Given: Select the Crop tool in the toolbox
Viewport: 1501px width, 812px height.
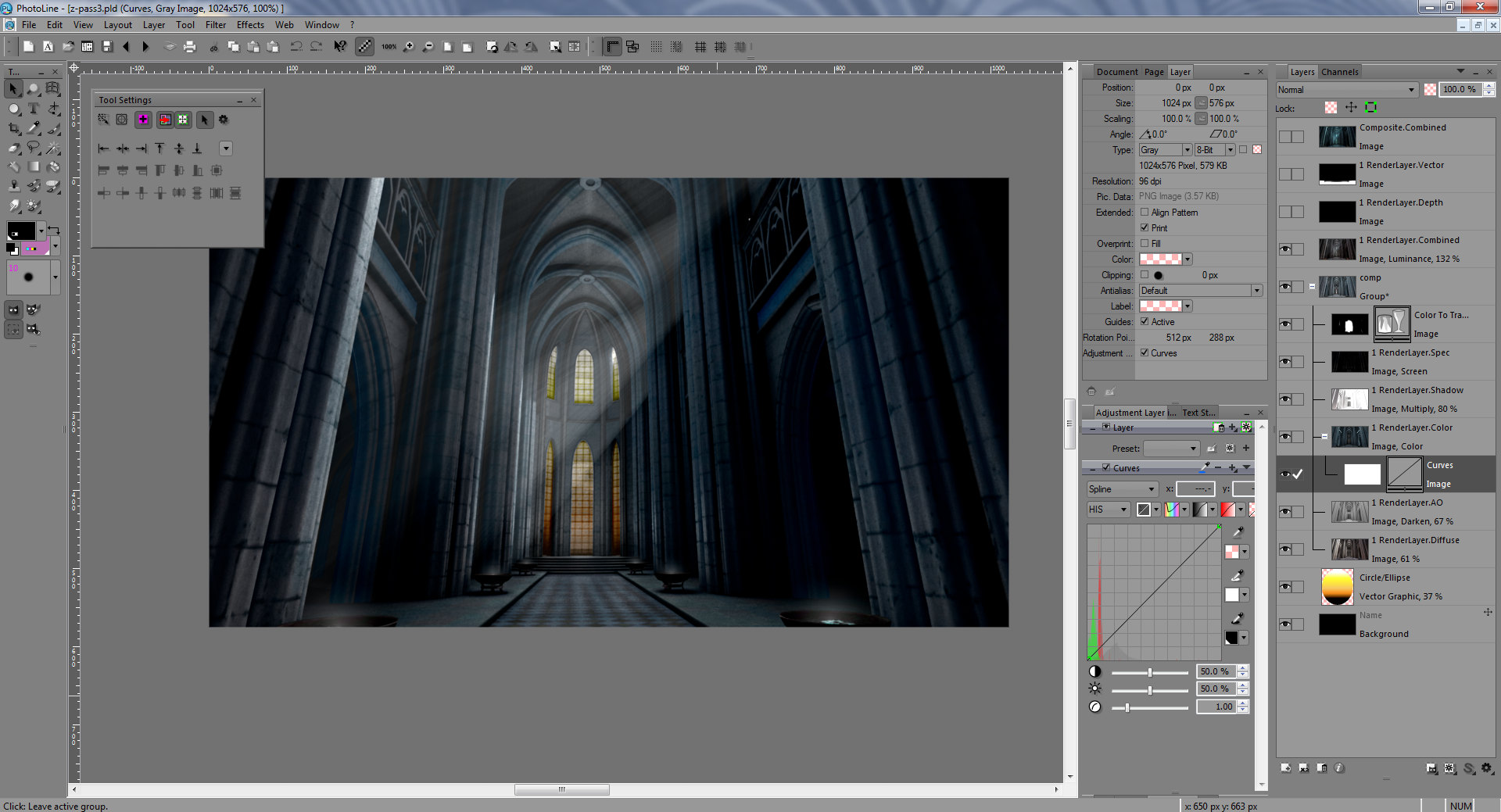Looking at the screenshot, I should click(x=14, y=128).
